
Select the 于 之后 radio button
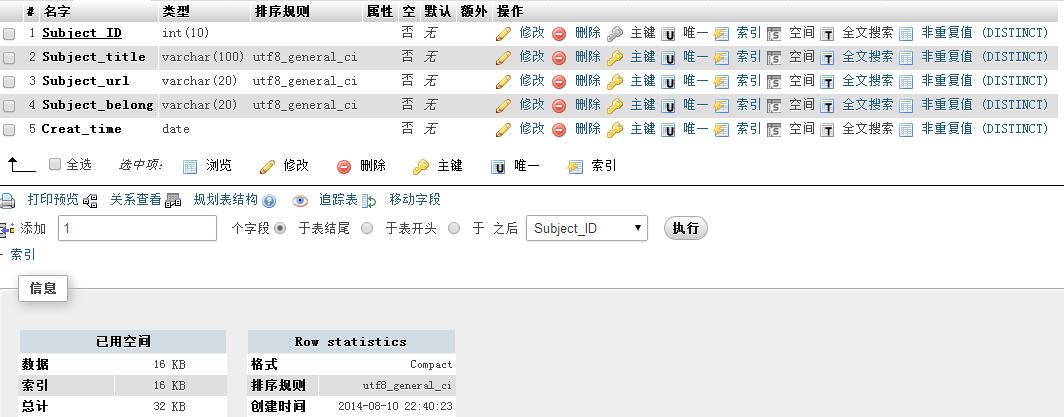pos(454,229)
